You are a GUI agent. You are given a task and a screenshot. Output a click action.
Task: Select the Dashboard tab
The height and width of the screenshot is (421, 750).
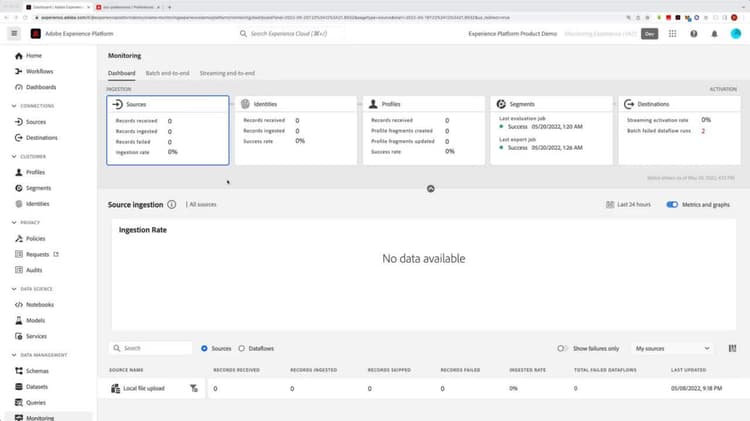point(121,73)
